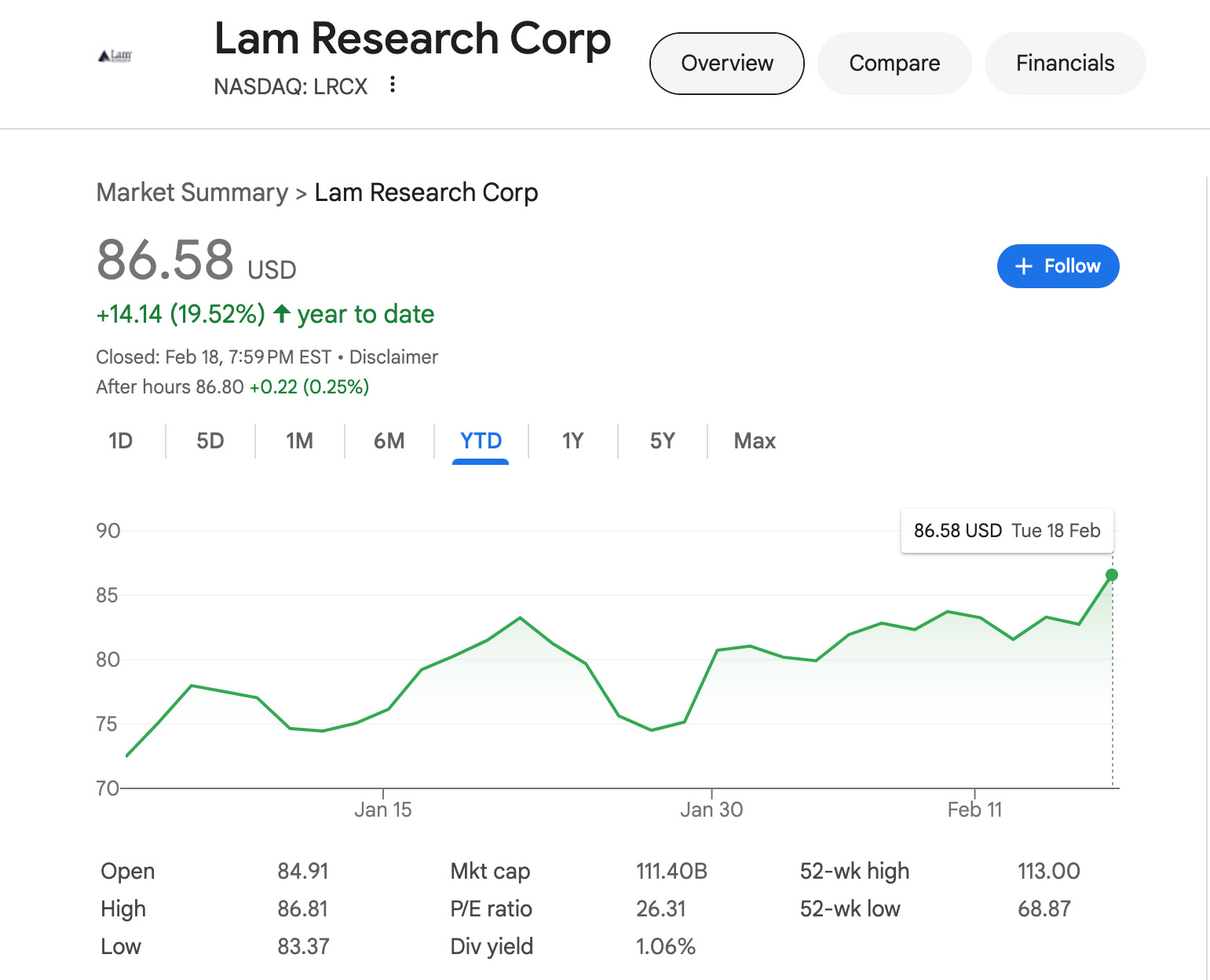Viewport: 1210px width, 980px height.
Task: Select the 1M time range
Action: pos(299,441)
